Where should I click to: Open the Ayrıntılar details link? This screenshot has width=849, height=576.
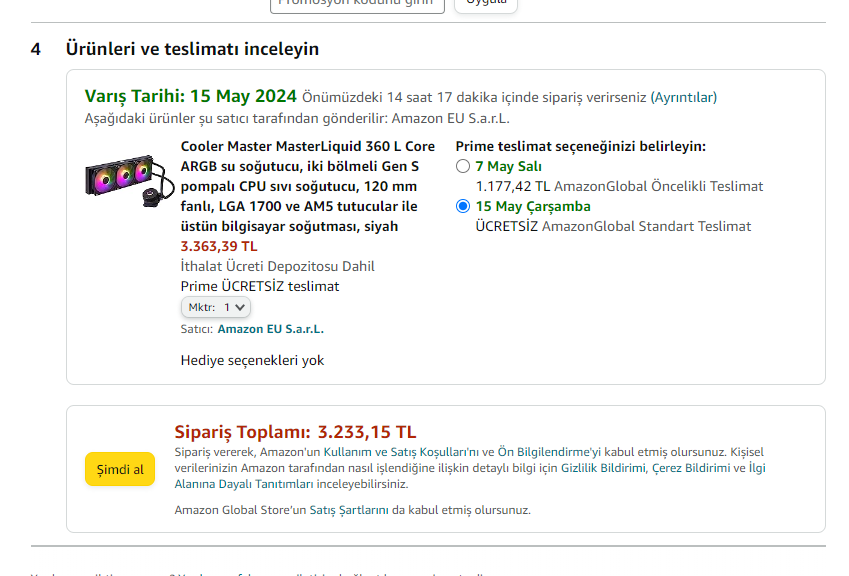tap(683, 97)
